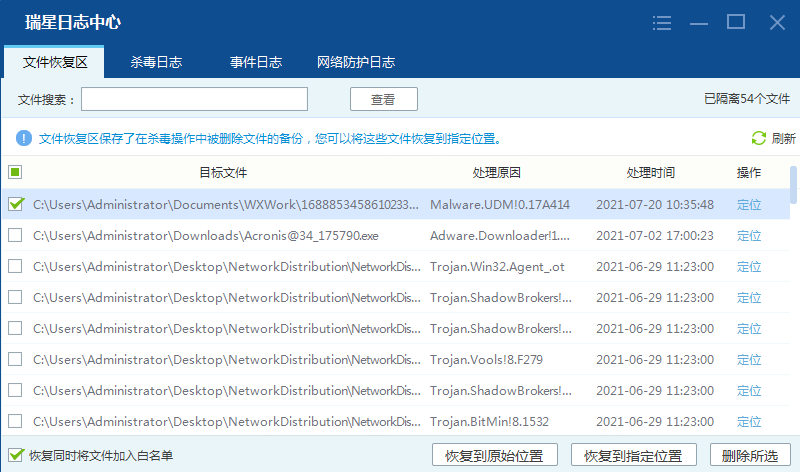Focus the 文件搜索 input field
The image size is (800, 472).
coord(194,99)
